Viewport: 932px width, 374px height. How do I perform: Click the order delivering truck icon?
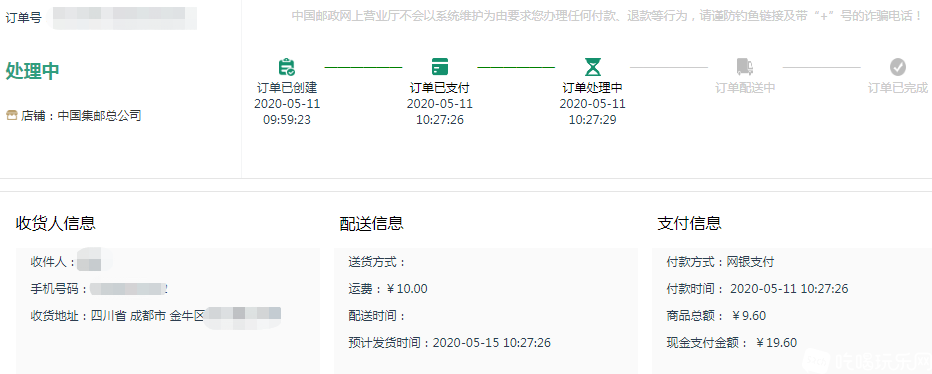745,67
